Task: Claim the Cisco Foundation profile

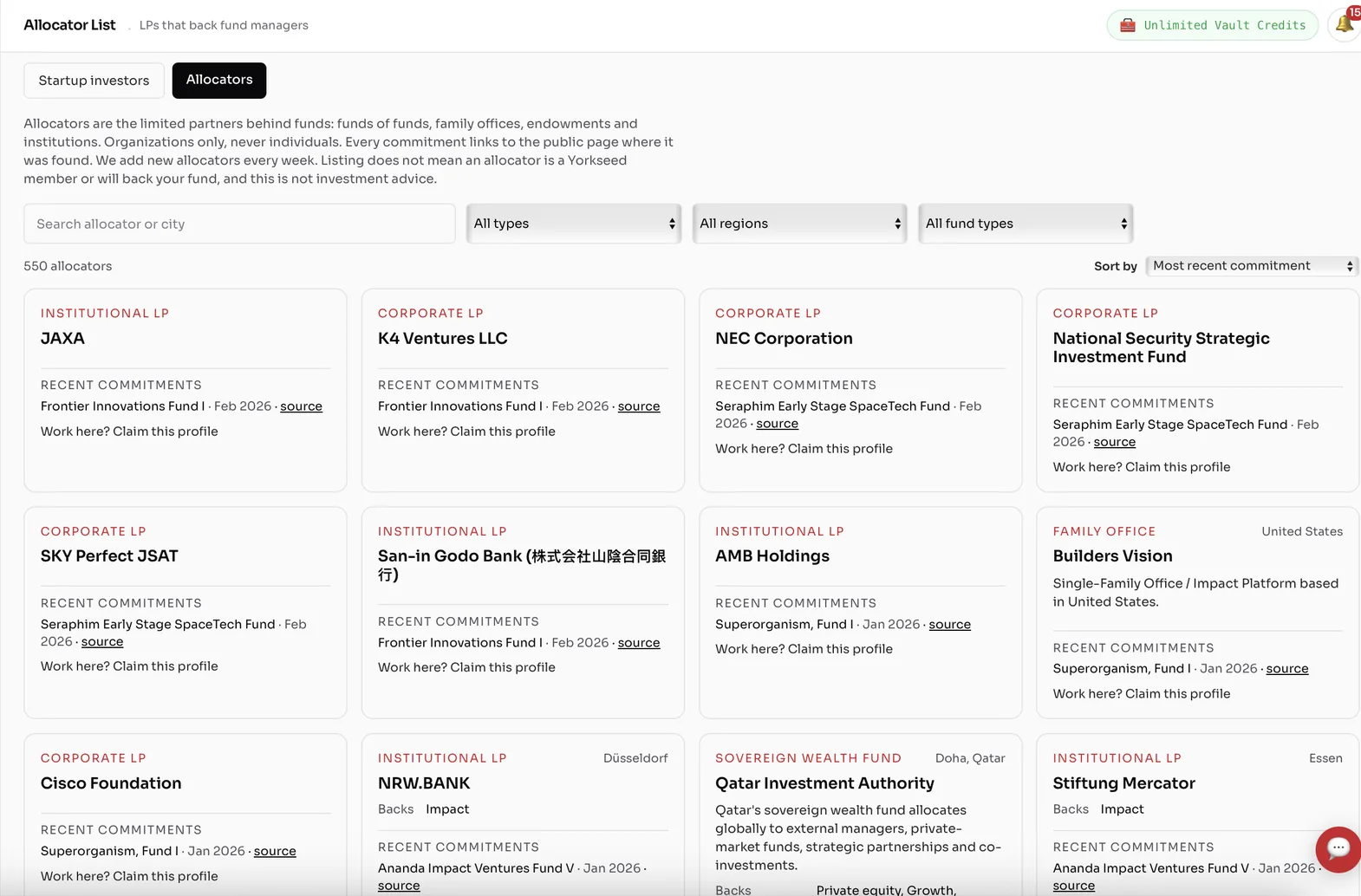Action: tap(166, 877)
